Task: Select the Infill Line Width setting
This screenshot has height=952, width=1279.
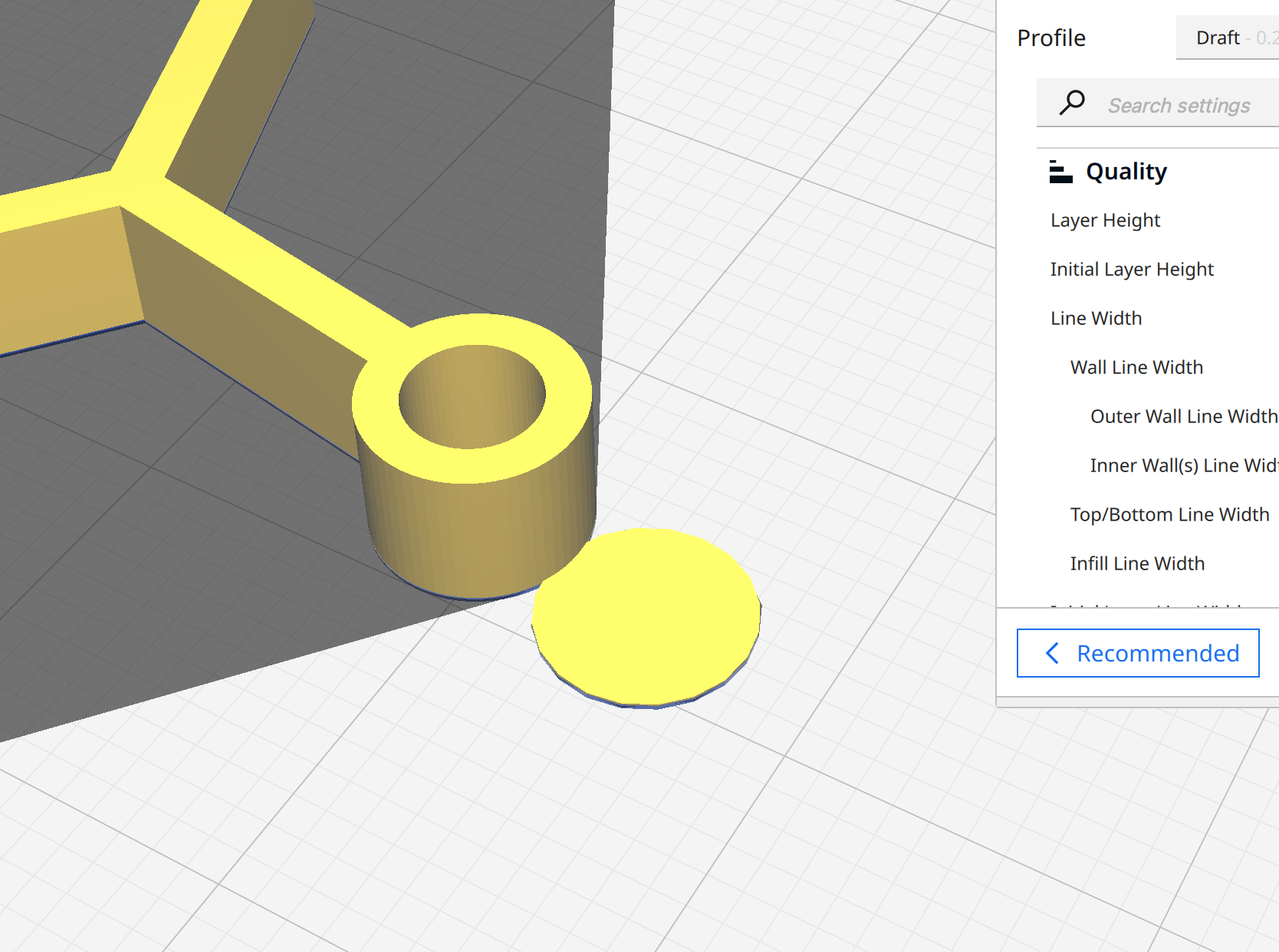Action: click(1137, 563)
